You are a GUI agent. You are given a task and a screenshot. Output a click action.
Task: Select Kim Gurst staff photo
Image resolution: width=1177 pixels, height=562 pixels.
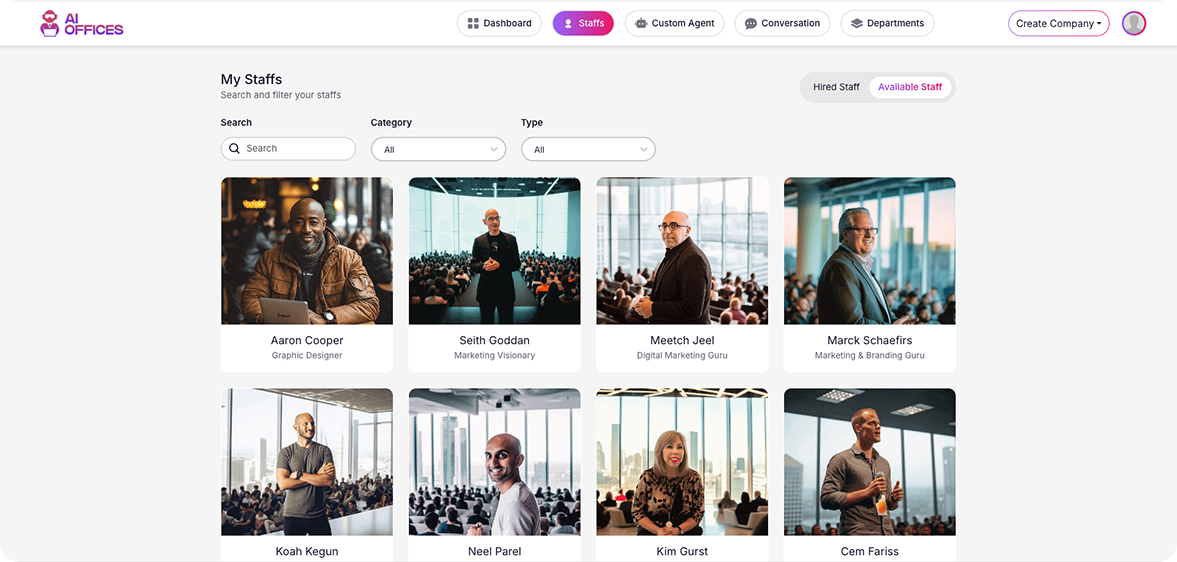(x=682, y=462)
